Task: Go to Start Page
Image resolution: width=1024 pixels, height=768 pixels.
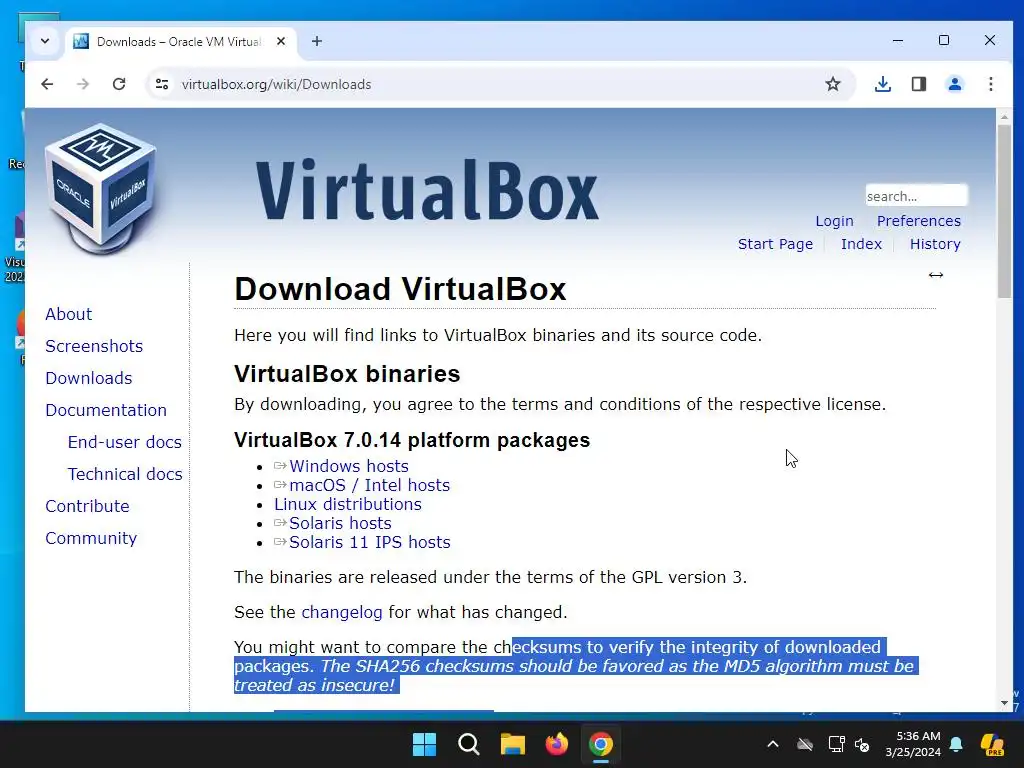Action: (775, 244)
